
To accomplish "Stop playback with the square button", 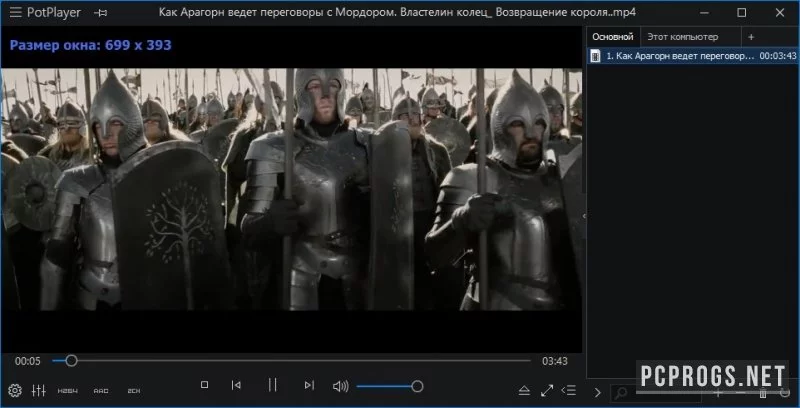I will (x=204, y=385).
